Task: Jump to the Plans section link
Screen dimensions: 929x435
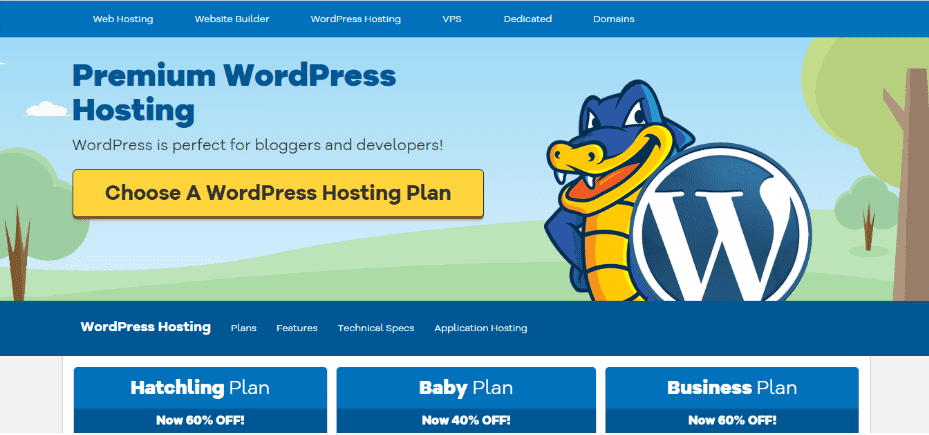Action: click(244, 328)
